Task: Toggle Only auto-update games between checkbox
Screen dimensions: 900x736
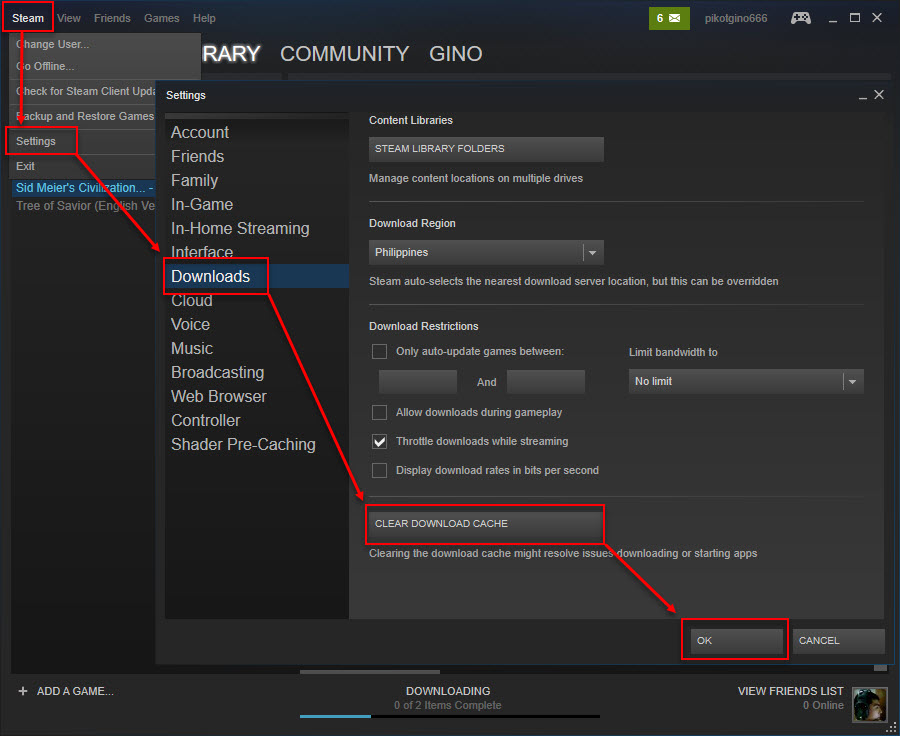Action: (x=379, y=351)
